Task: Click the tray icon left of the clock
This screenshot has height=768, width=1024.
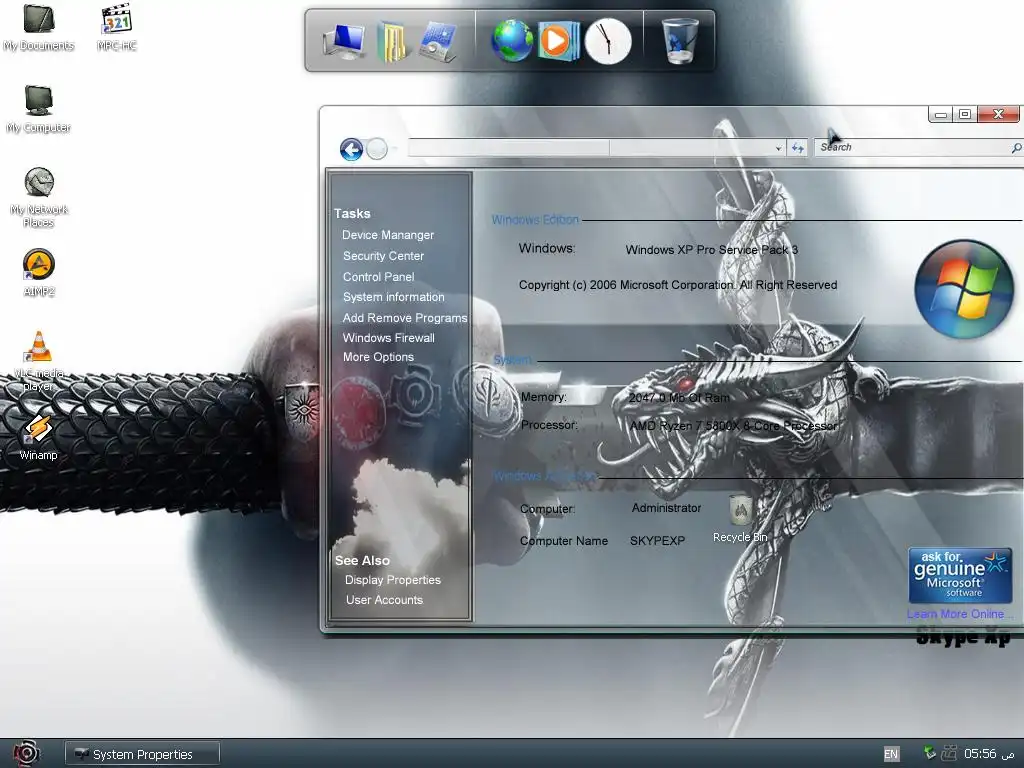Action: pos(949,754)
